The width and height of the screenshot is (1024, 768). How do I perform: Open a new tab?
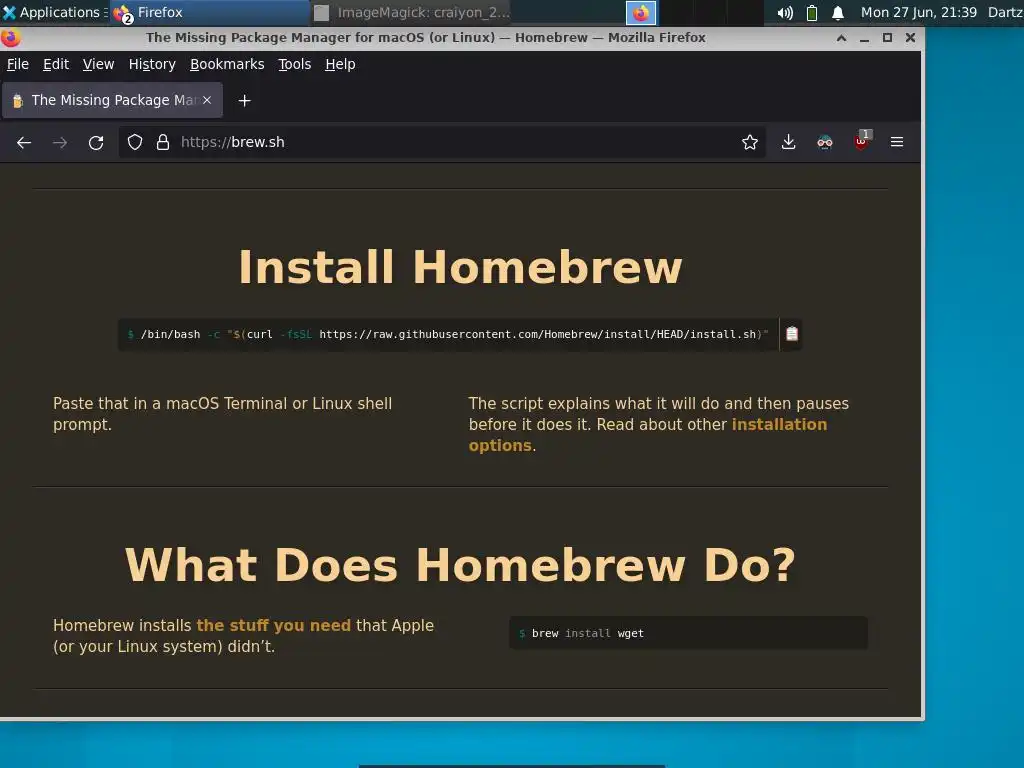[x=244, y=101]
